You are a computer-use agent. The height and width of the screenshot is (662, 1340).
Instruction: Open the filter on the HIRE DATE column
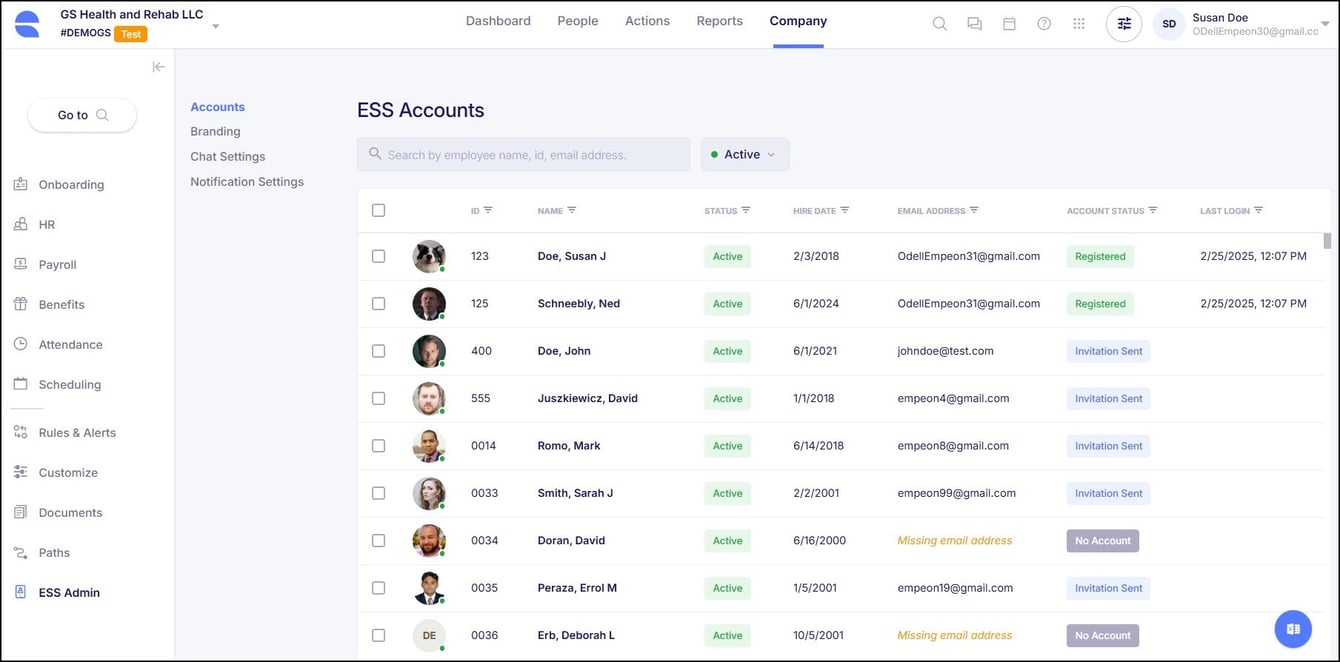(x=845, y=211)
